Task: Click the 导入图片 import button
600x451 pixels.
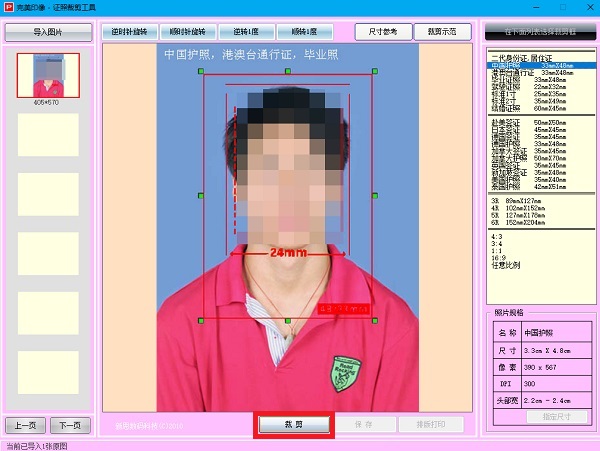Action: click(47, 32)
